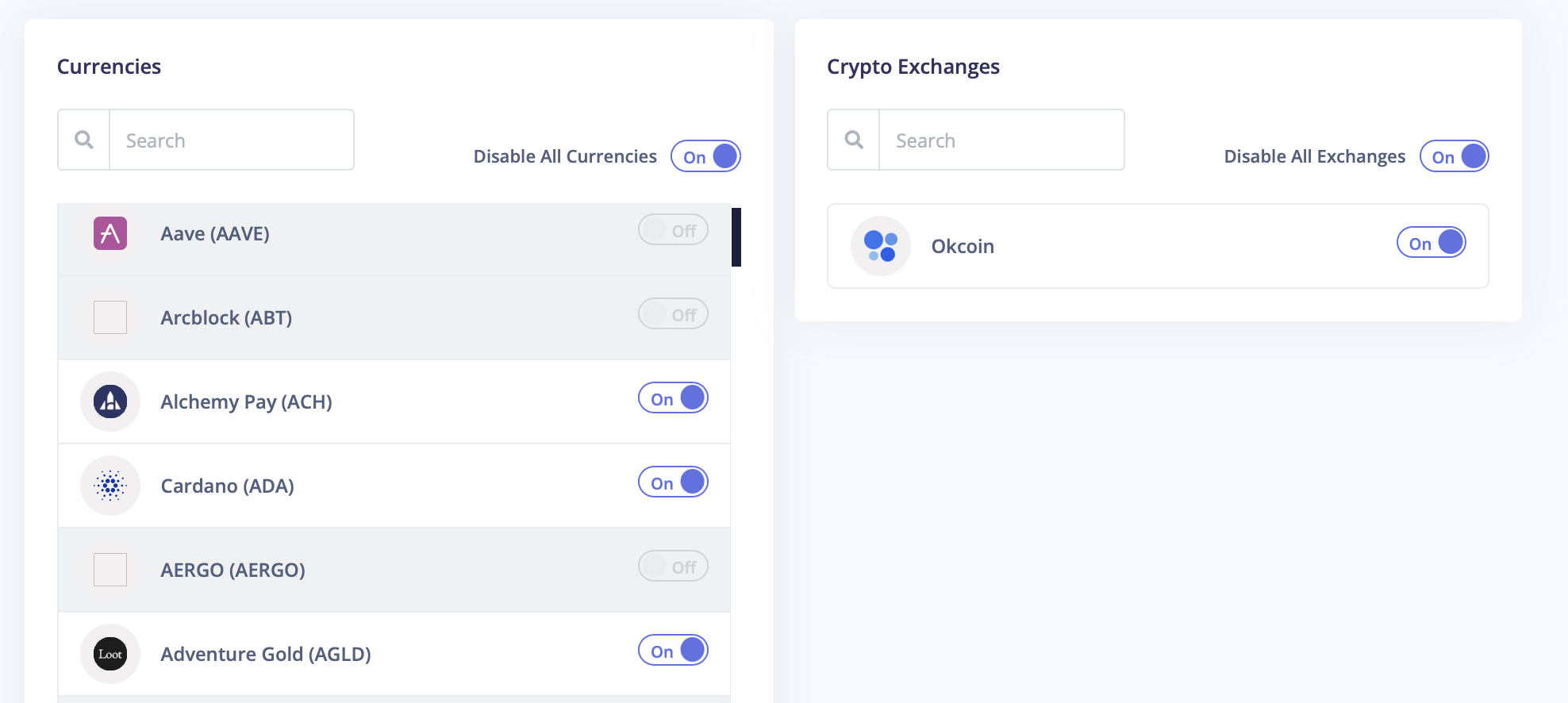Click the Currencies search magnifier icon
The width and height of the screenshot is (1568, 703).
click(83, 140)
